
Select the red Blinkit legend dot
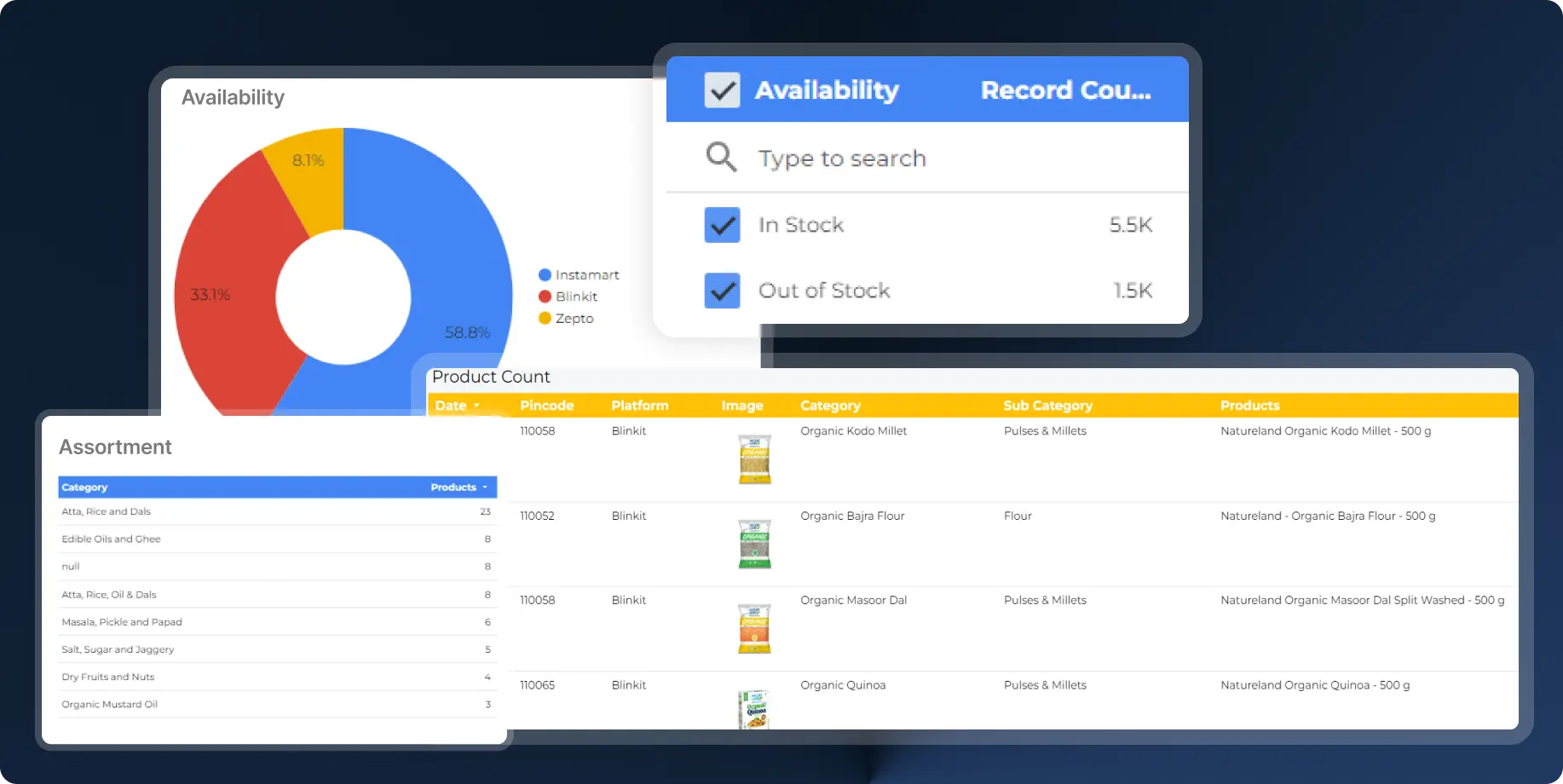click(545, 297)
